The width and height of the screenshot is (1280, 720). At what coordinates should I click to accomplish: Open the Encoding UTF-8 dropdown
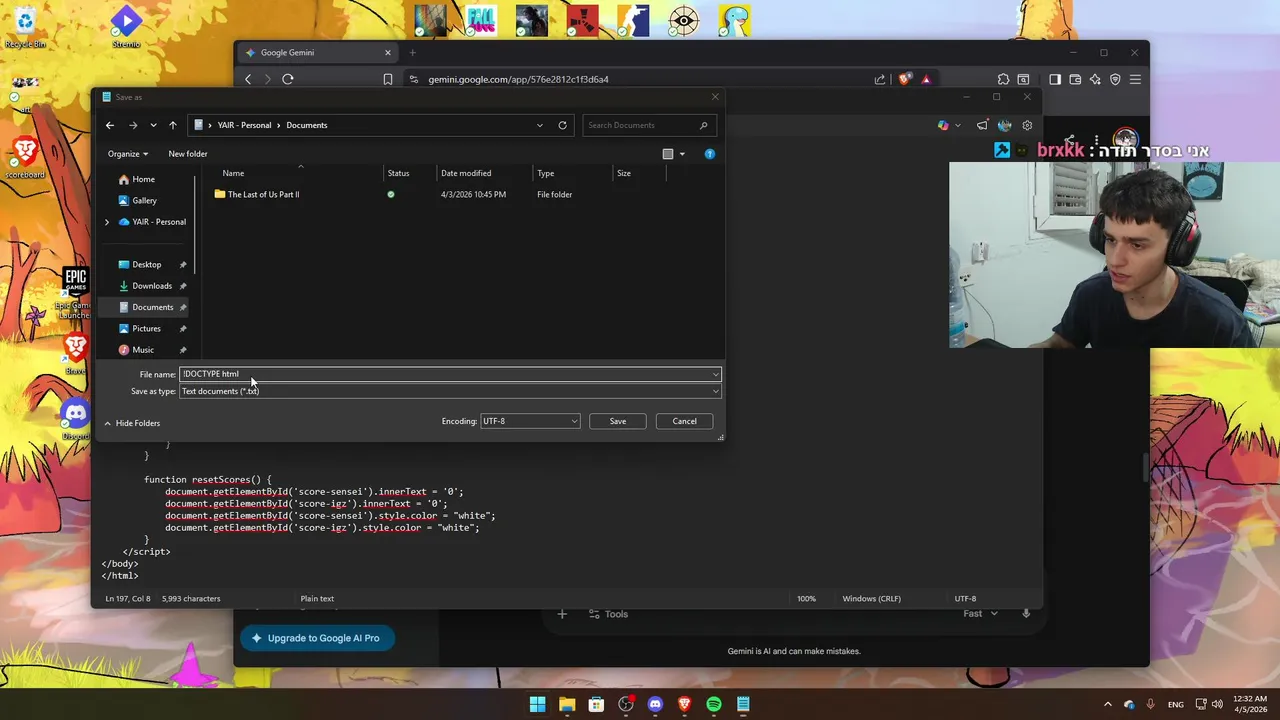coord(530,421)
